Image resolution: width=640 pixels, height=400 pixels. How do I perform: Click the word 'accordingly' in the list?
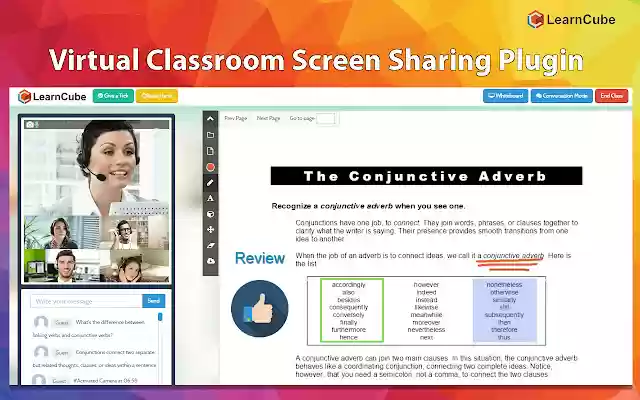[x=349, y=285]
